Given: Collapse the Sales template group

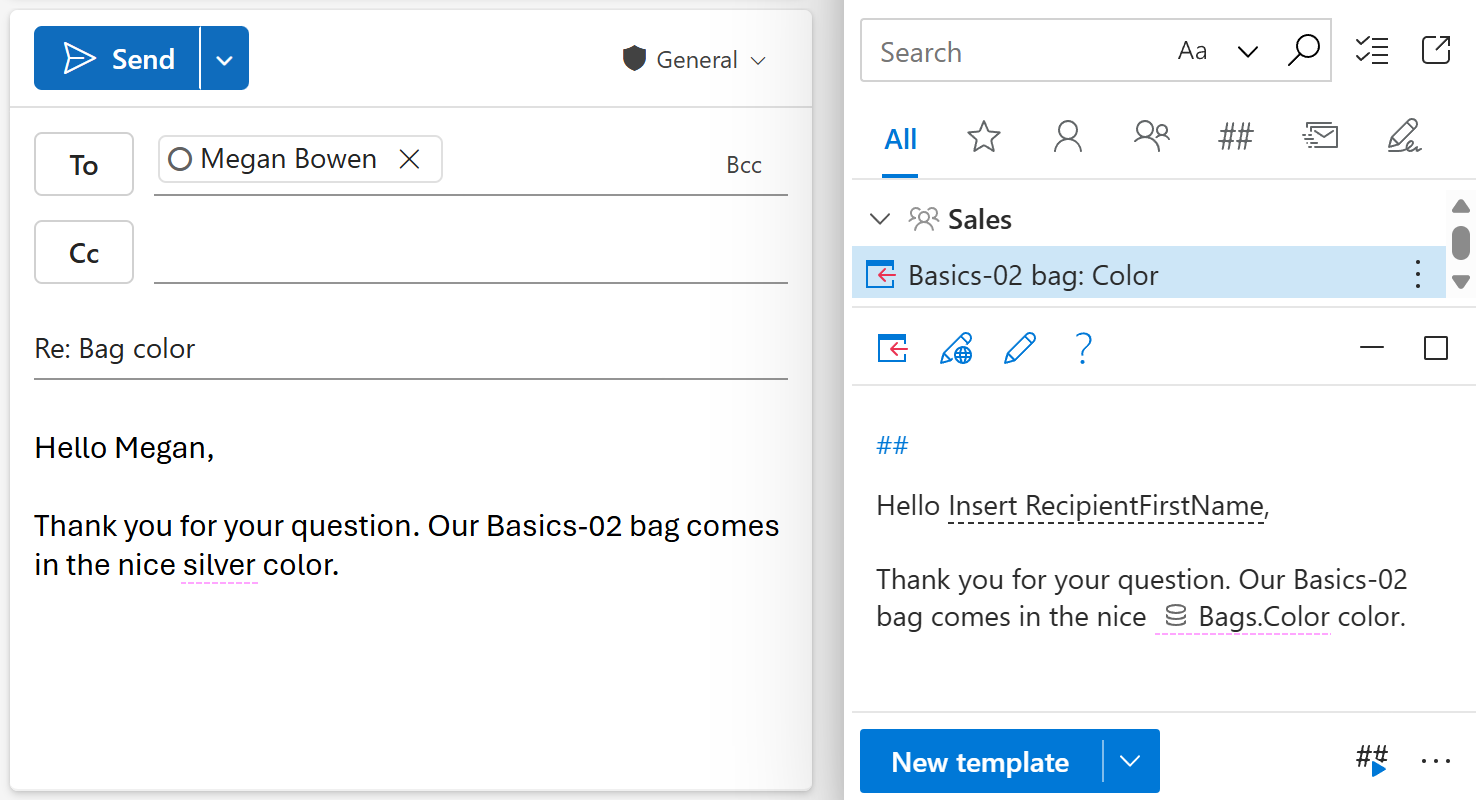Looking at the screenshot, I should pos(879,219).
